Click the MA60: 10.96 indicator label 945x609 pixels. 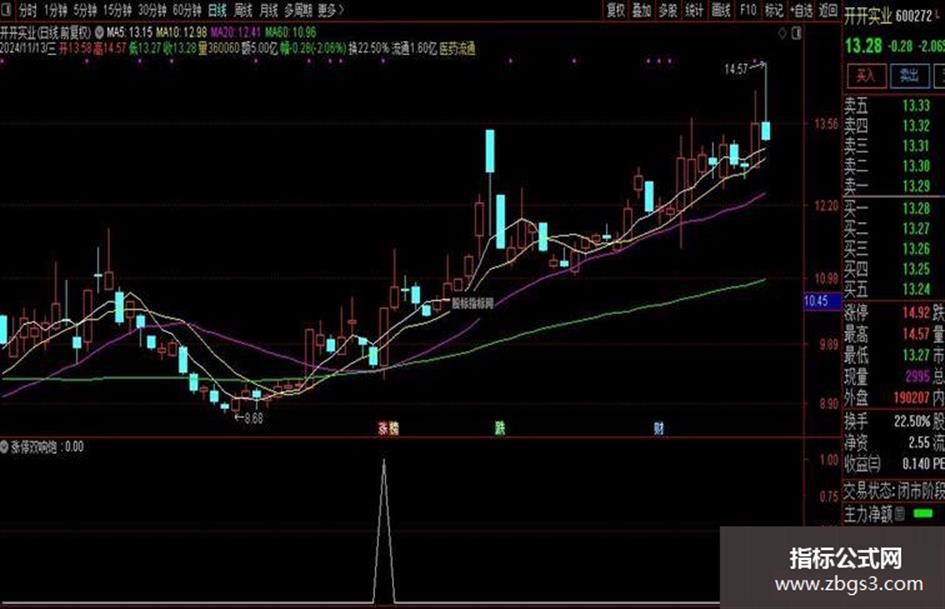tap(290, 32)
